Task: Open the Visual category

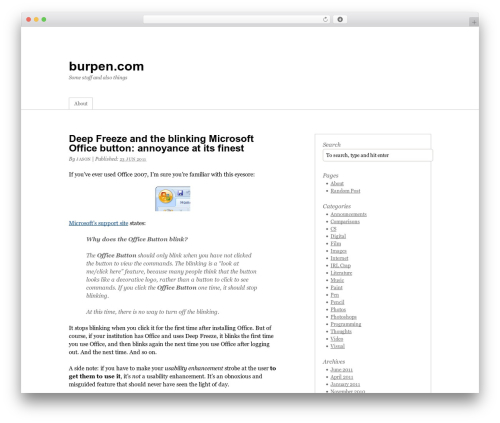Action: click(337, 346)
